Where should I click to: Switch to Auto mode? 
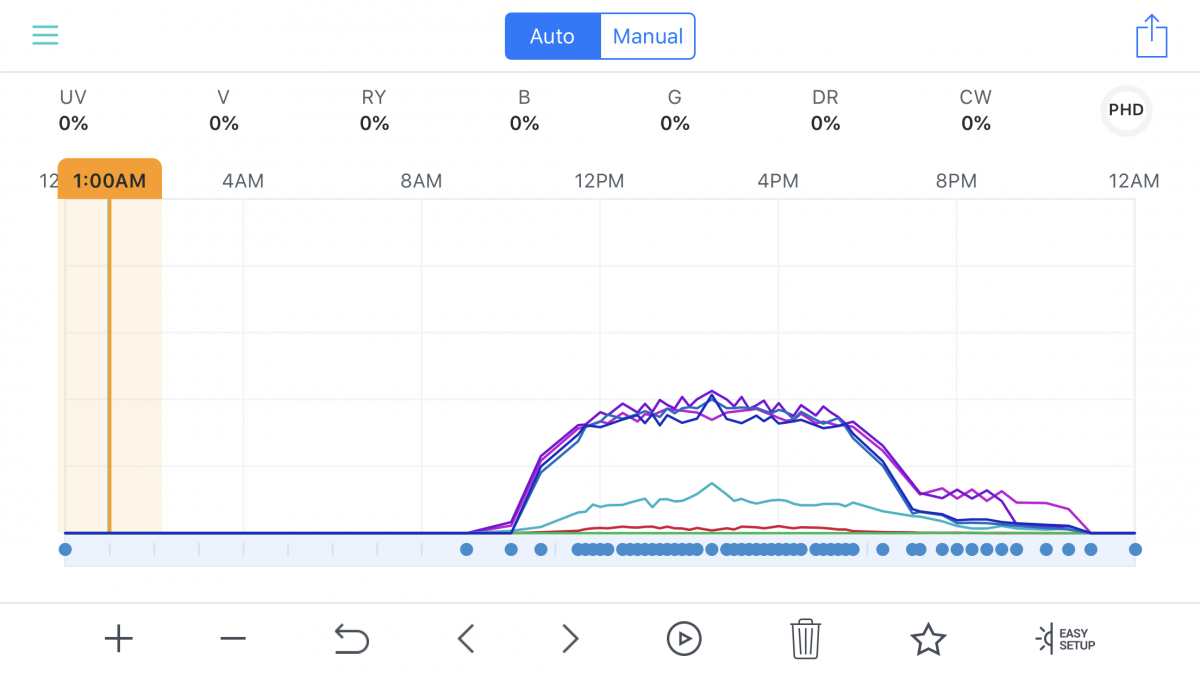(x=552, y=36)
